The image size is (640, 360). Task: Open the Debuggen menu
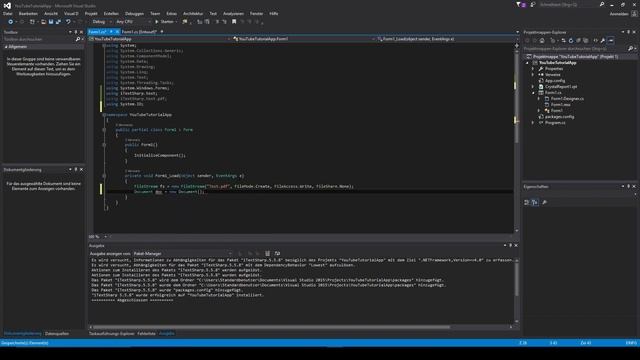pyautogui.click(x=134, y=13)
